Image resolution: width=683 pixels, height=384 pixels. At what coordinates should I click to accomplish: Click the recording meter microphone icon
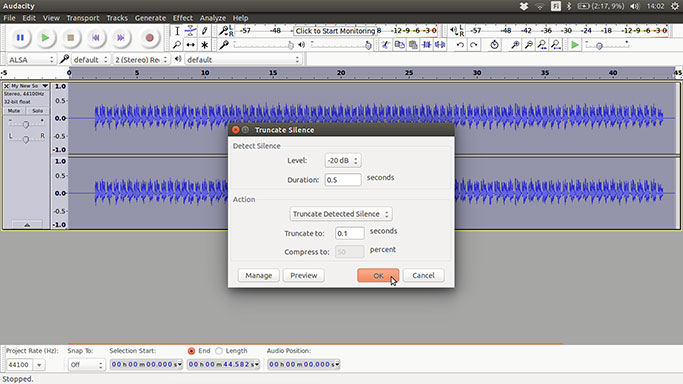point(223,30)
